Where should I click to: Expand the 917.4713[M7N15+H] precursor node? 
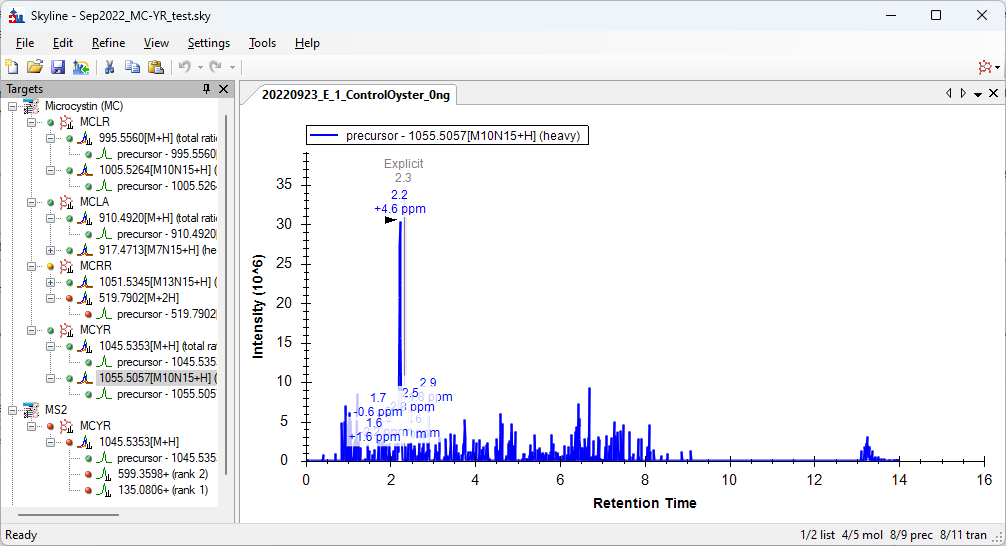[51, 250]
